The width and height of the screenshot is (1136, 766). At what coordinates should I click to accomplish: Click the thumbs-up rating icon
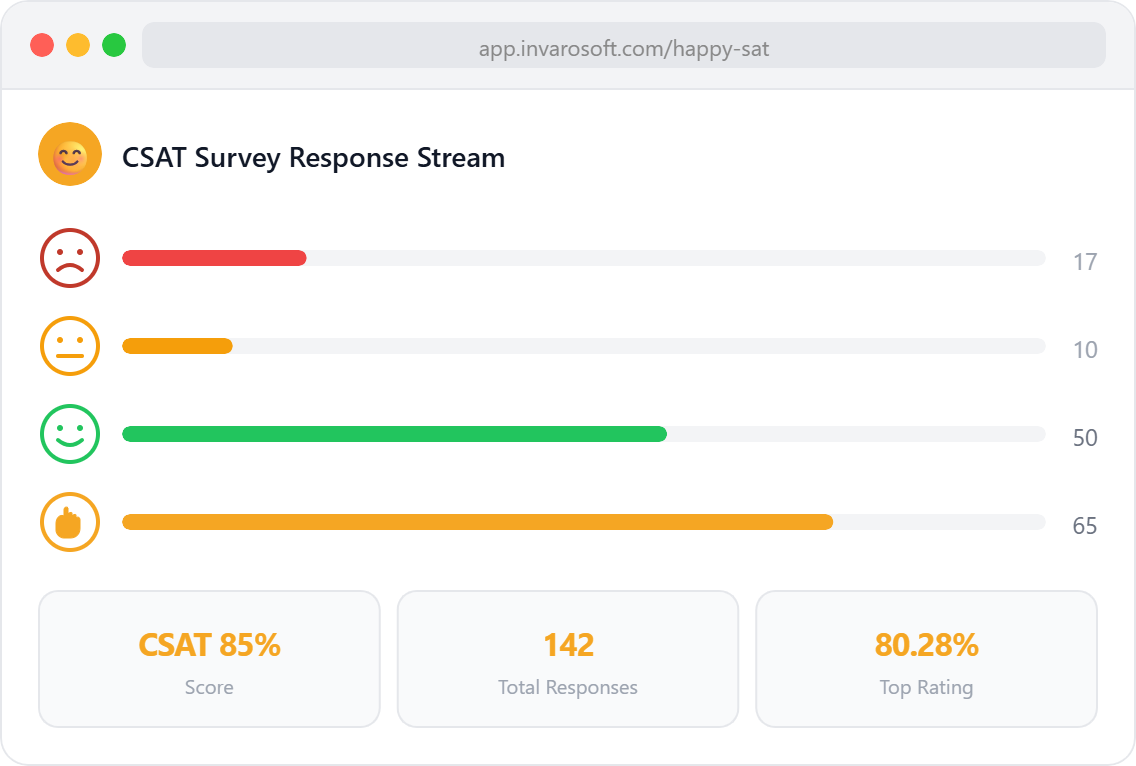coord(70,522)
